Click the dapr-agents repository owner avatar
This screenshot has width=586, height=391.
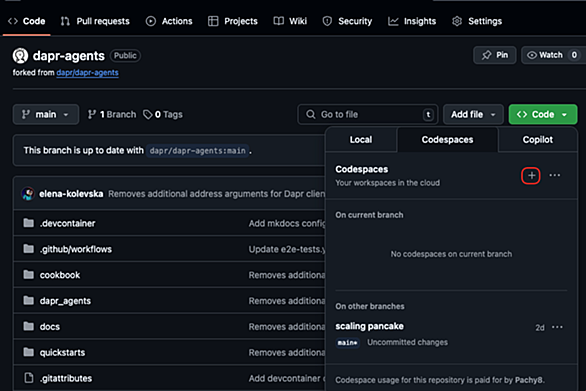click(x=21, y=56)
